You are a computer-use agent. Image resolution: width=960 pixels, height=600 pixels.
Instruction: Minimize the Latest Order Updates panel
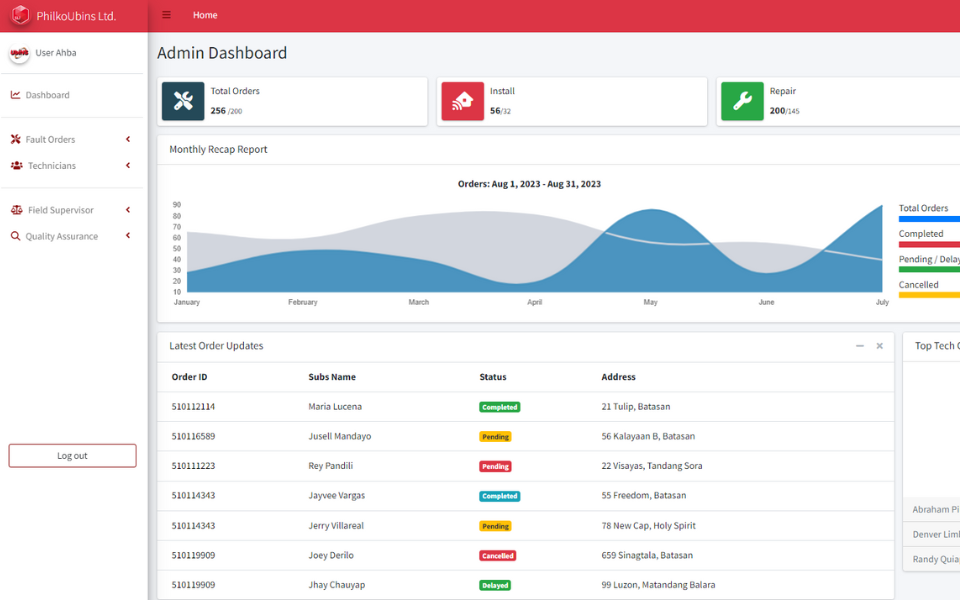tap(860, 346)
